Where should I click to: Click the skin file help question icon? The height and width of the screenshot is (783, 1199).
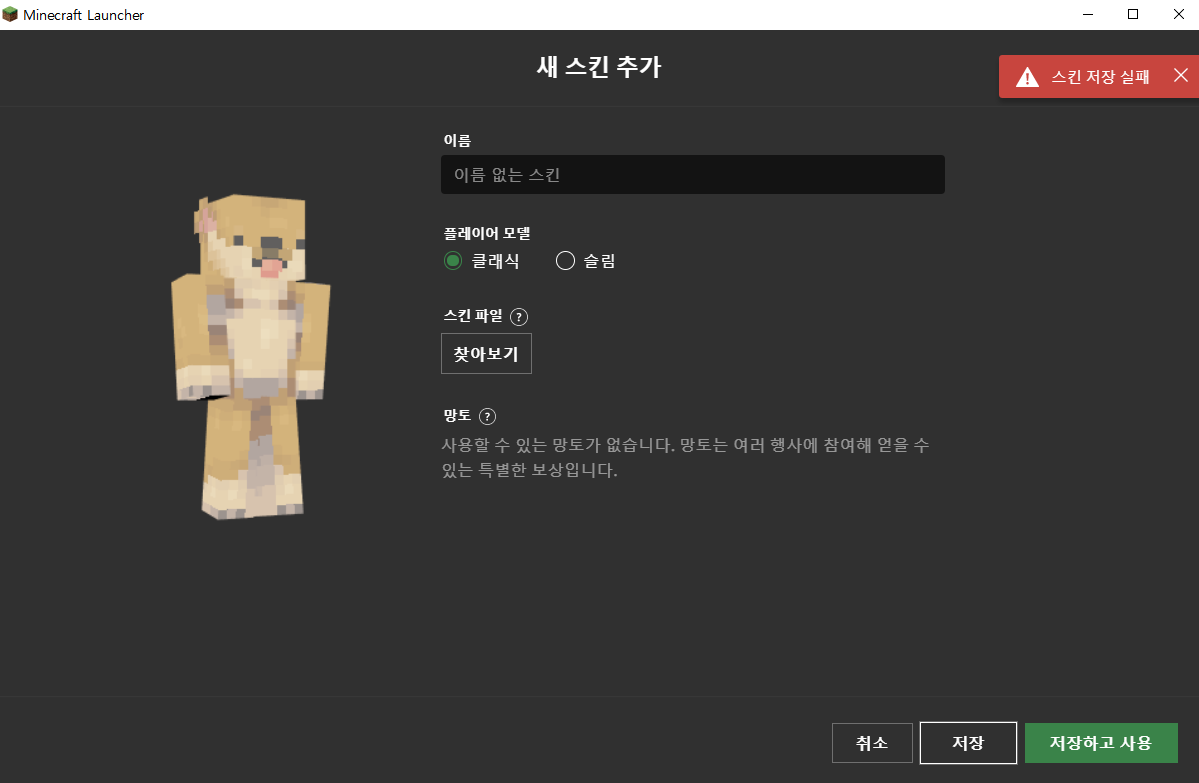point(518,317)
